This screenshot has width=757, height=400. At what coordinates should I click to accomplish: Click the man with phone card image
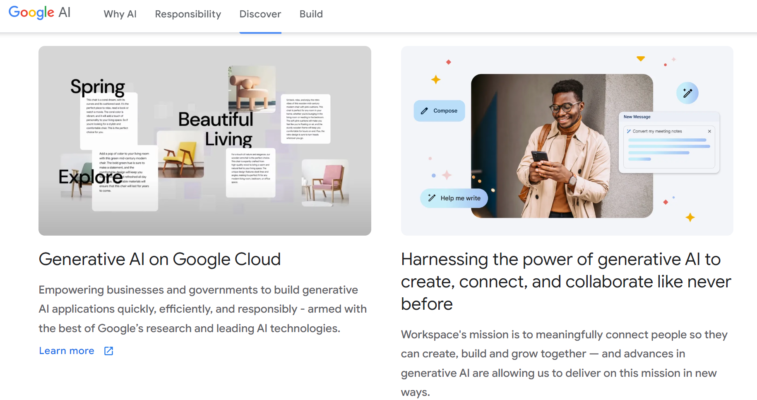tap(562, 146)
